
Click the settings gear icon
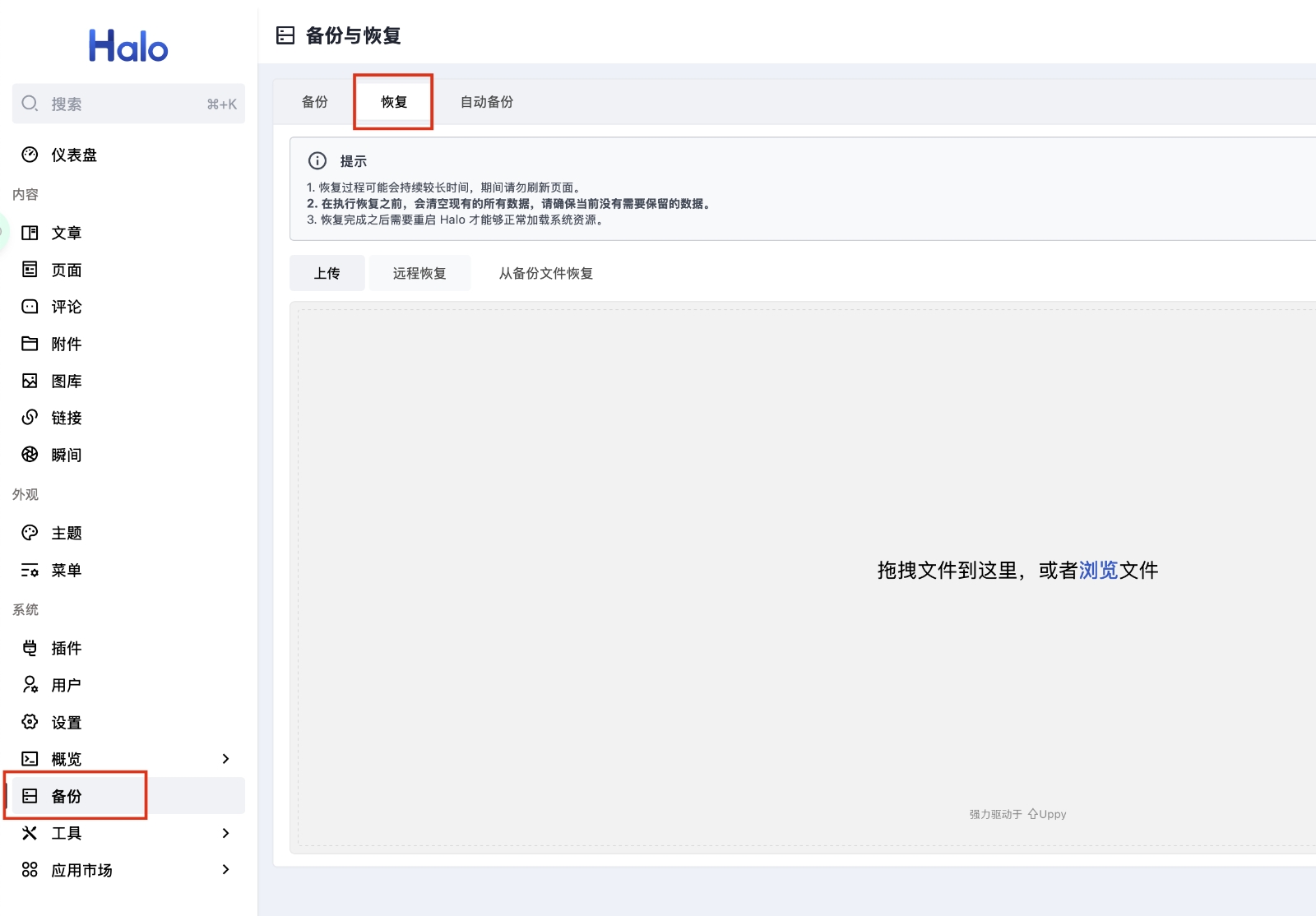[30, 722]
